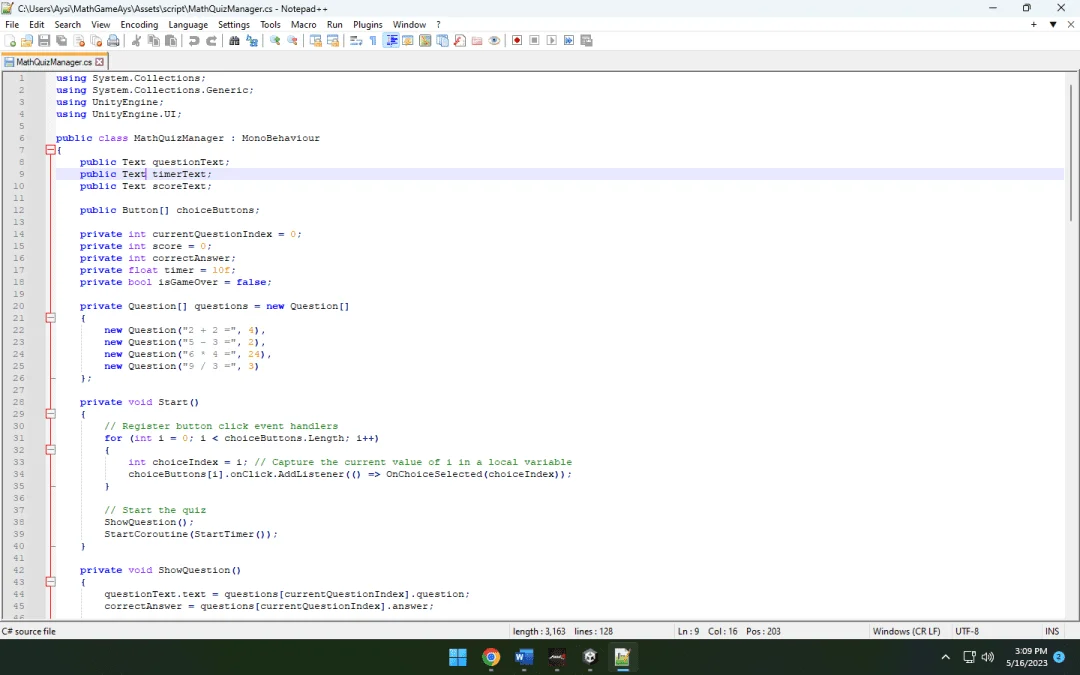Toggle synchronized vertical scrolling

315,41
